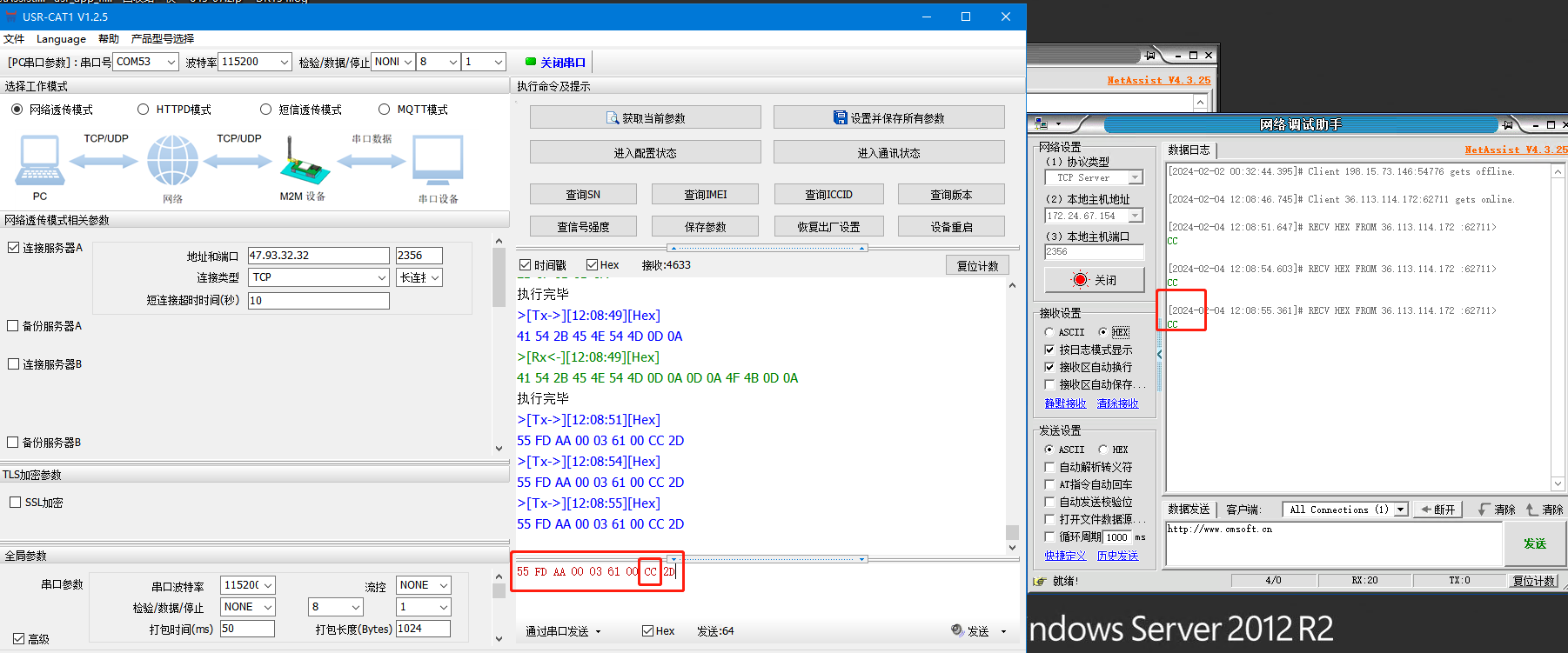This screenshot has width=1568, height=653.
Task: Open the COM53 serial port dropdown
Action: click(x=171, y=62)
